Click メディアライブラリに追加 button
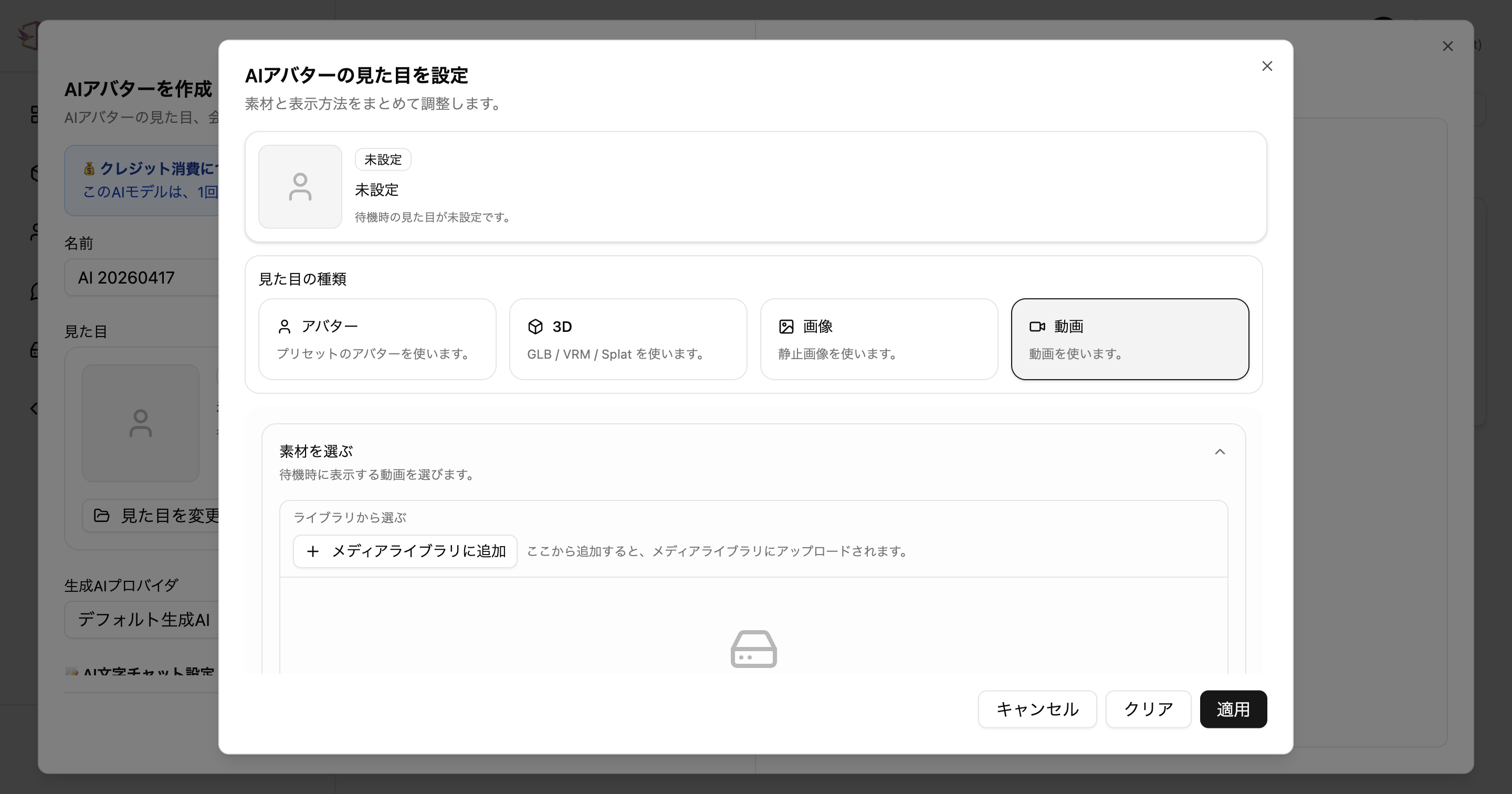Image resolution: width=1512 pixels, height=794 pixels. [x=405, y=551]
